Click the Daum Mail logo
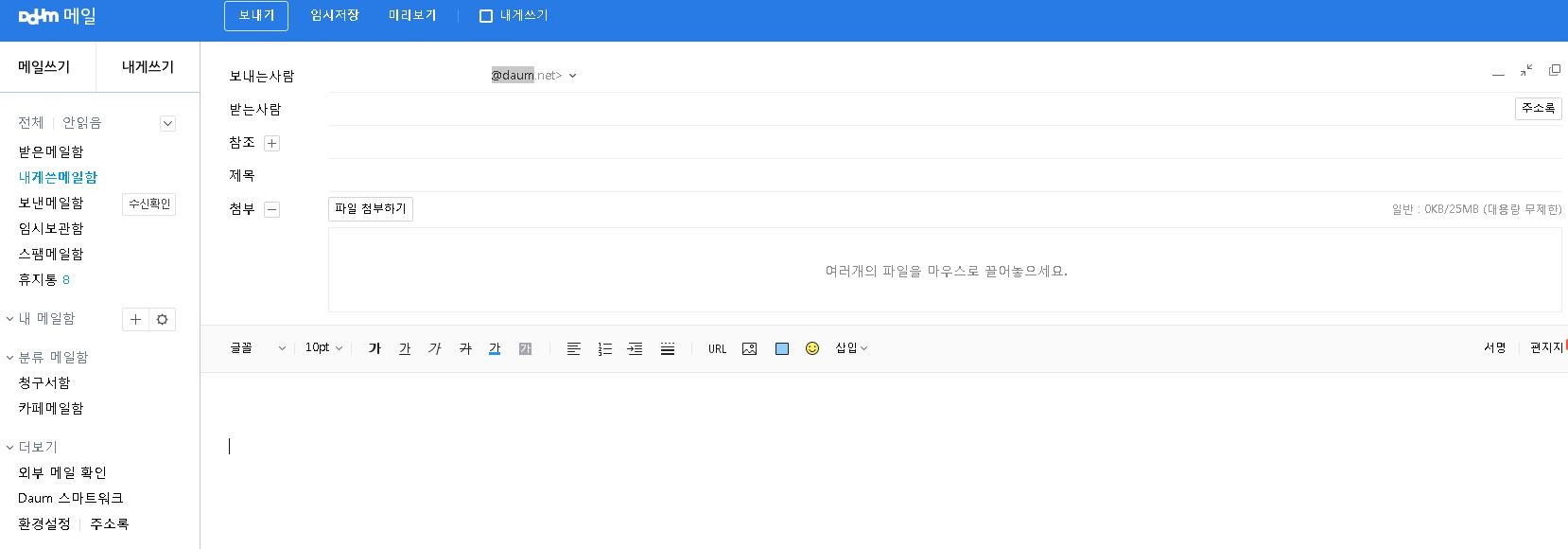1568x549 pixels. click(x=58, y=16)
